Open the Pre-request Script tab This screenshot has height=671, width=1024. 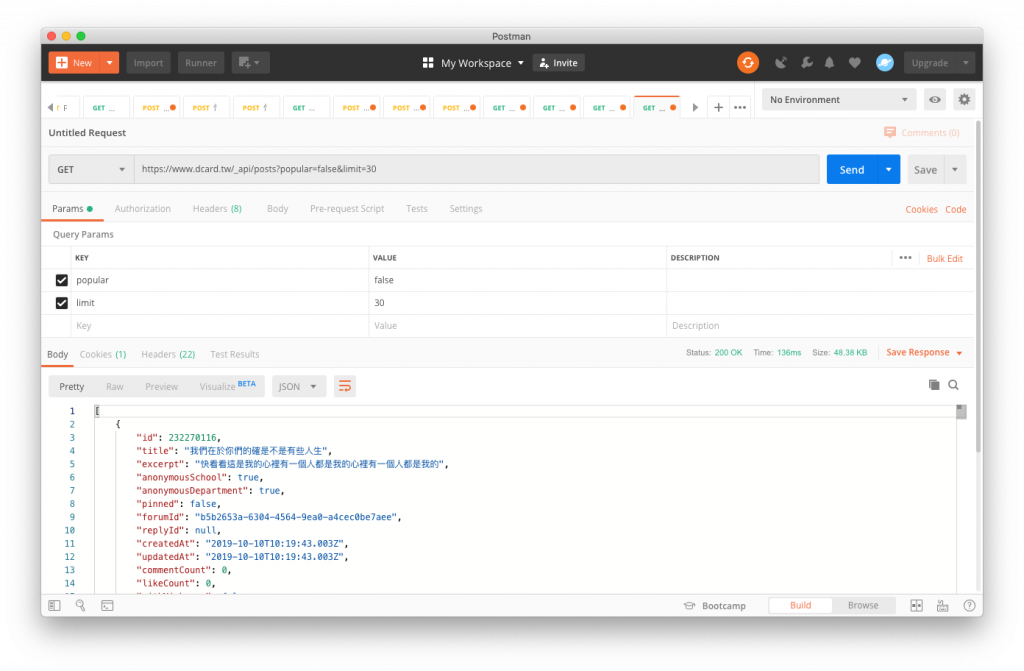(x=347, y=209)
